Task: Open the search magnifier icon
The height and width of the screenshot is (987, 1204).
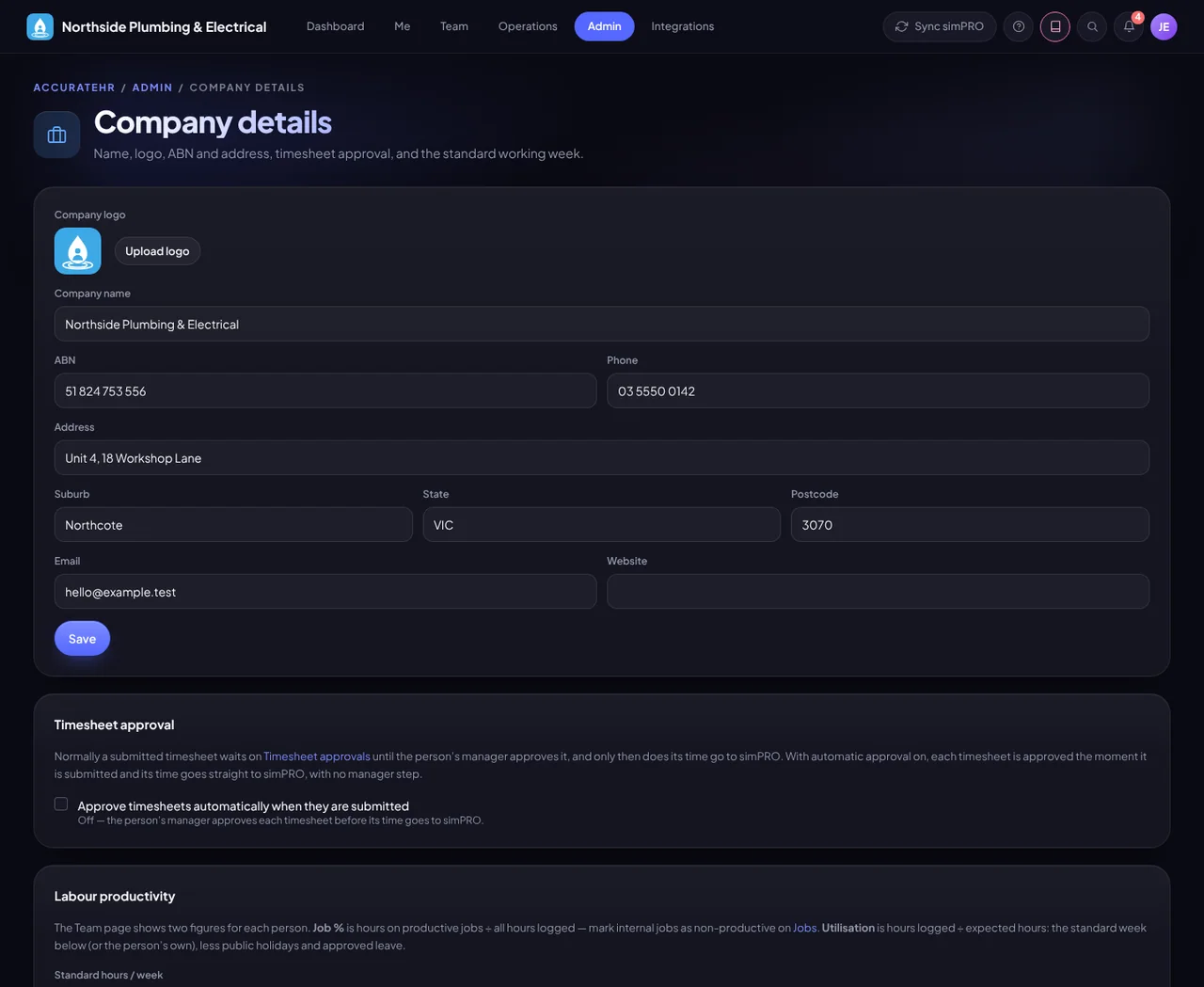Action: (1092, 26)
